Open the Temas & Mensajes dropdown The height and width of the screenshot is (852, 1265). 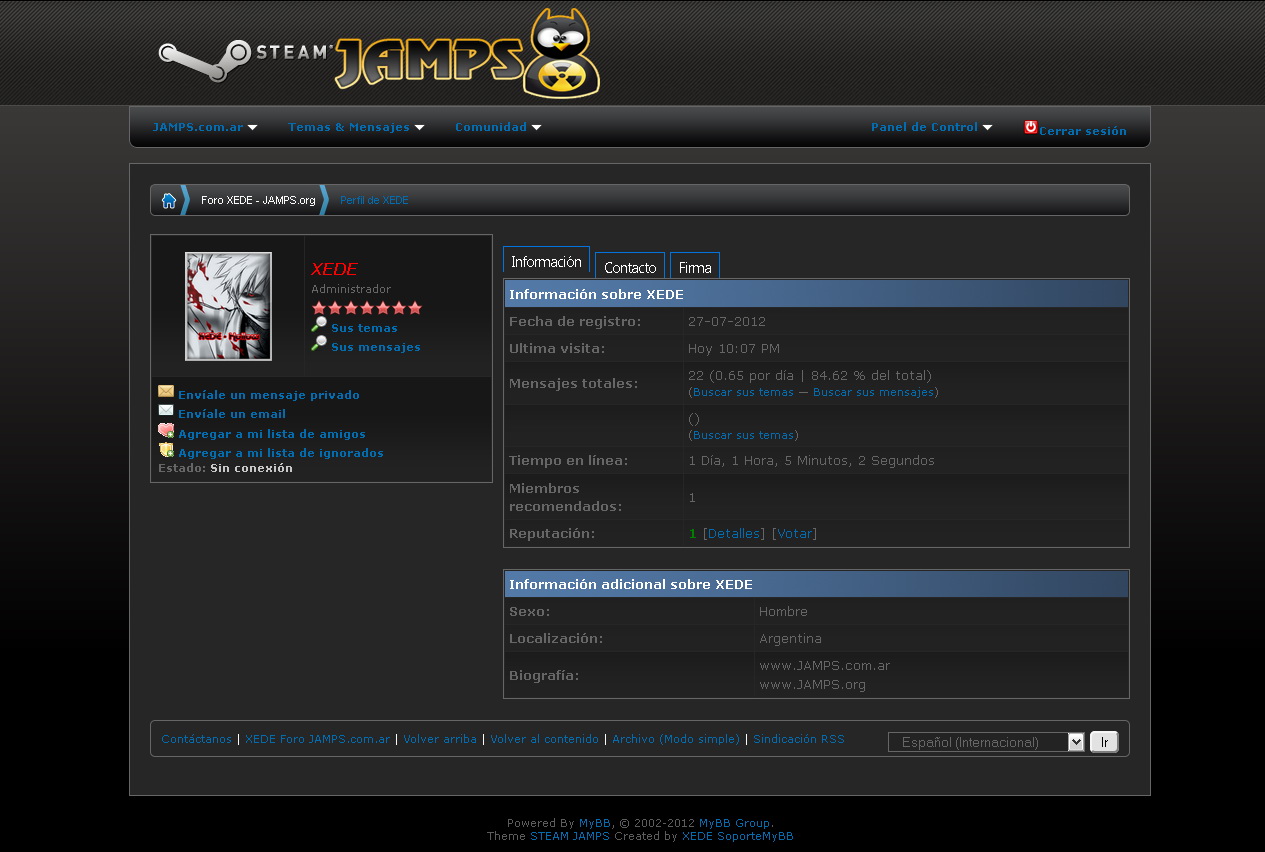(356, 127)
